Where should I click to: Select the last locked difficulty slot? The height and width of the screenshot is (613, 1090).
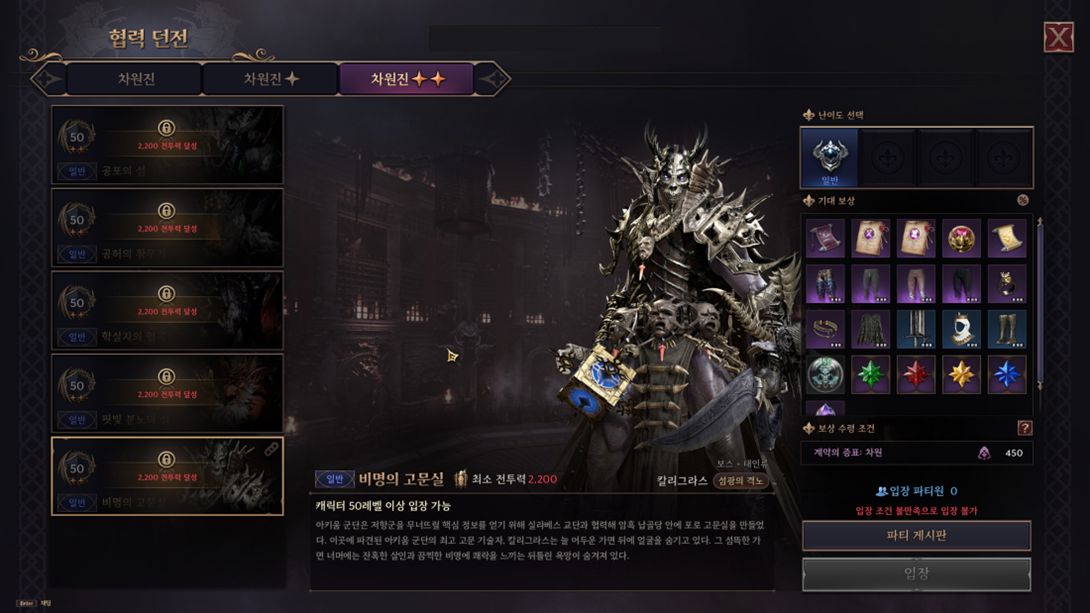(x=1004, y=158)
